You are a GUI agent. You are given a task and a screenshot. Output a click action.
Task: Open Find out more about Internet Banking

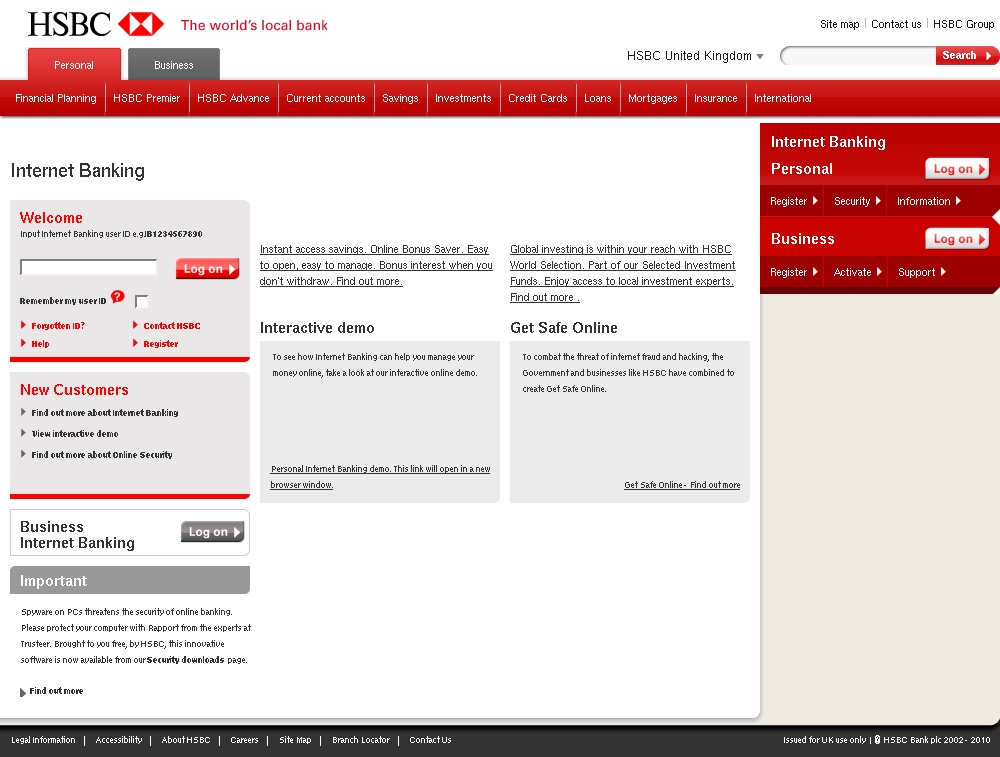point(105,413)
